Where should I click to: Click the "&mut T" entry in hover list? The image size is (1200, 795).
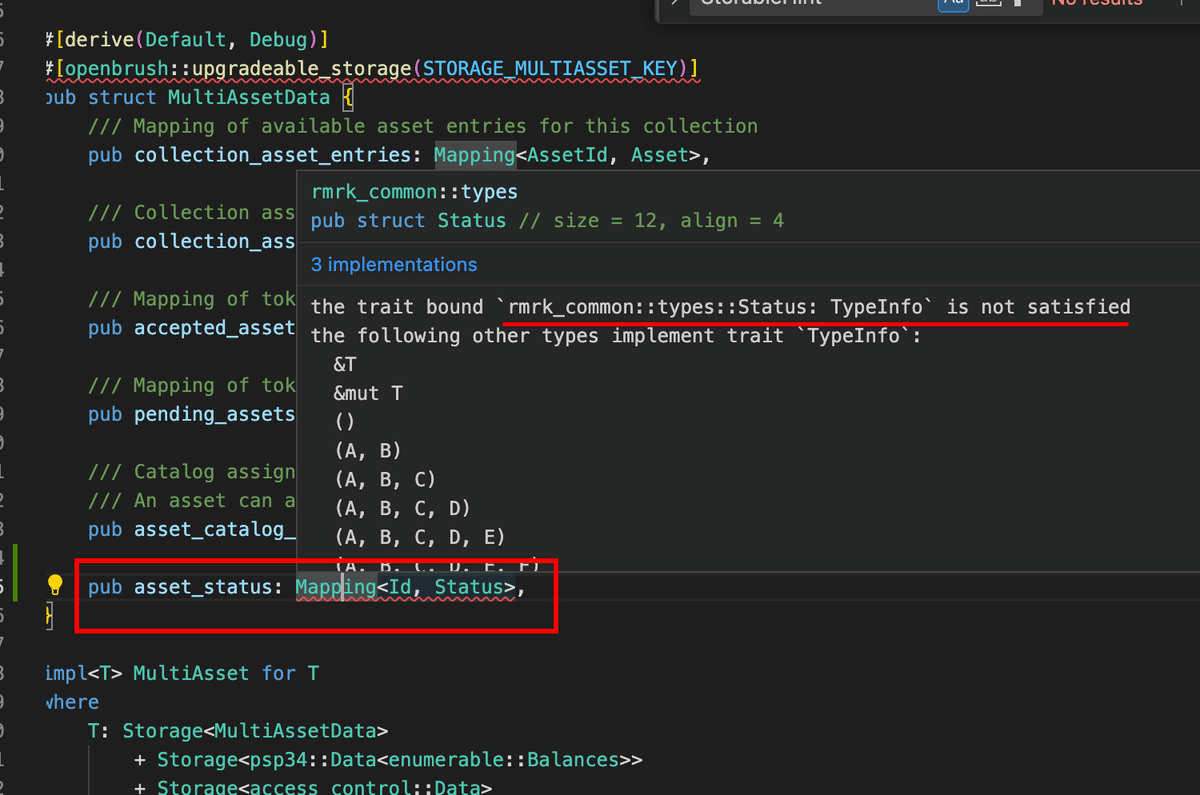369,394
